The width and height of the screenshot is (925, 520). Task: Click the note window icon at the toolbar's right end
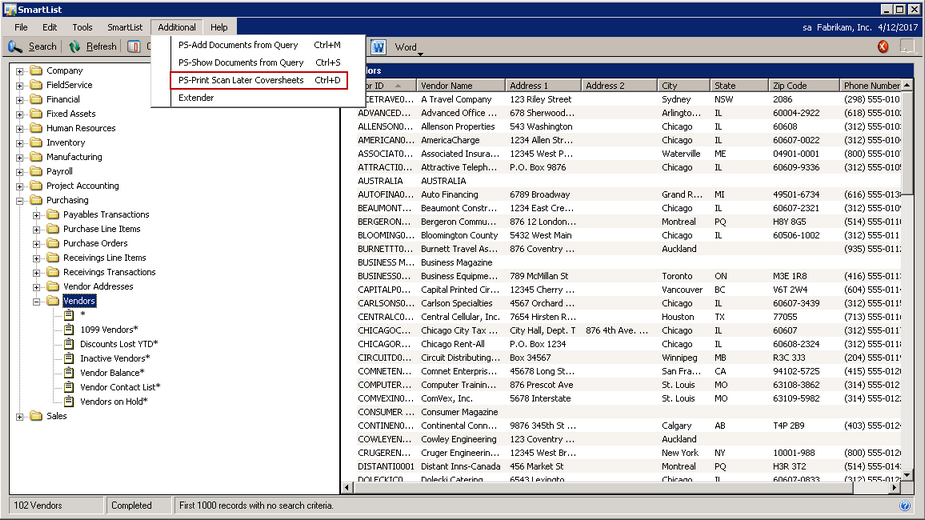(907, 47)
